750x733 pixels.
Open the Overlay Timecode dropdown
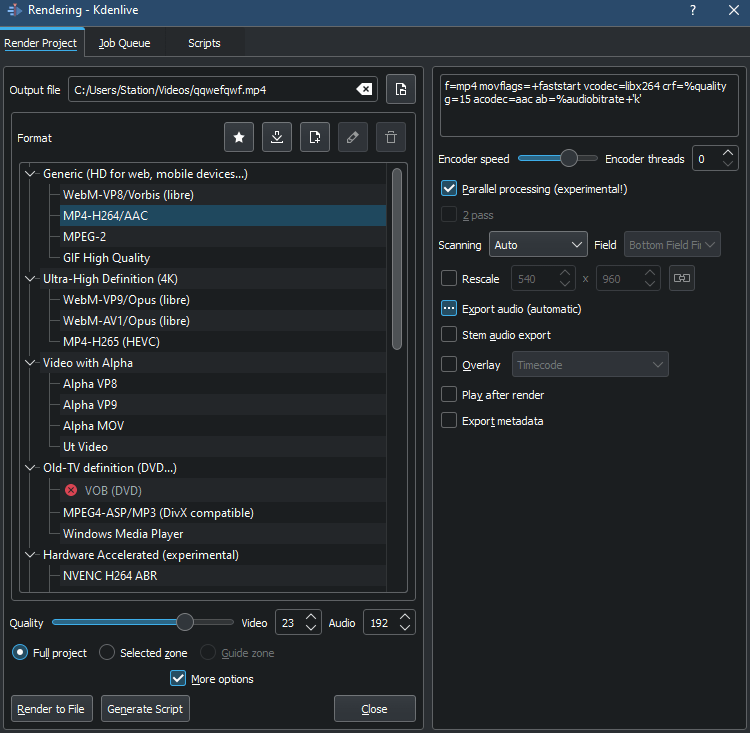[590, 365]
